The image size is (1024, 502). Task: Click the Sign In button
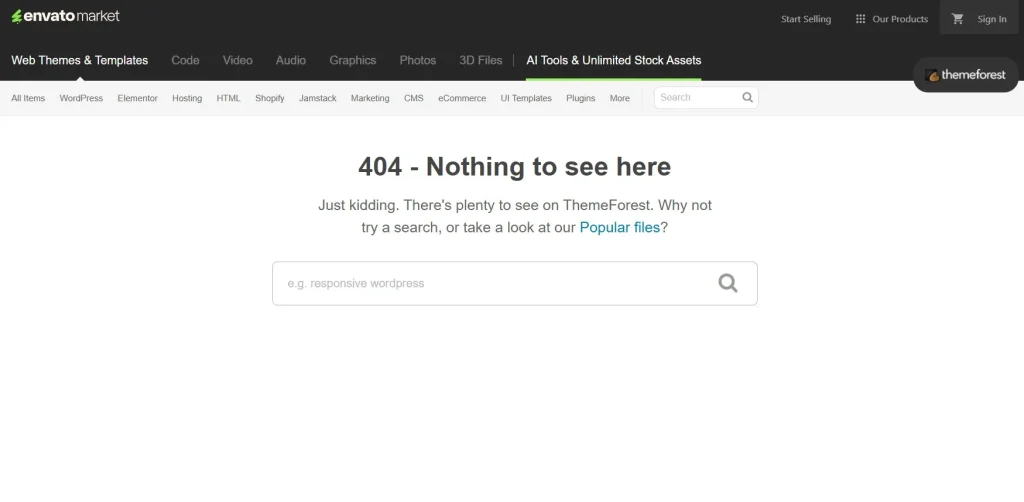point(991,19)
